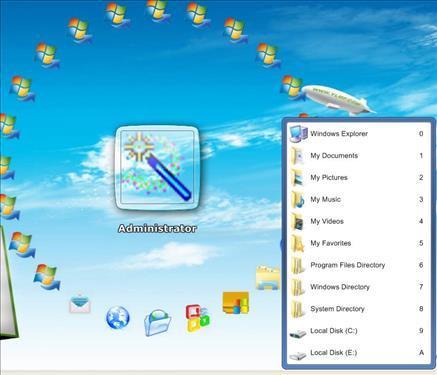Launch the blue globe browser icon
The image size is (437, 375).
tap(118, 317)
